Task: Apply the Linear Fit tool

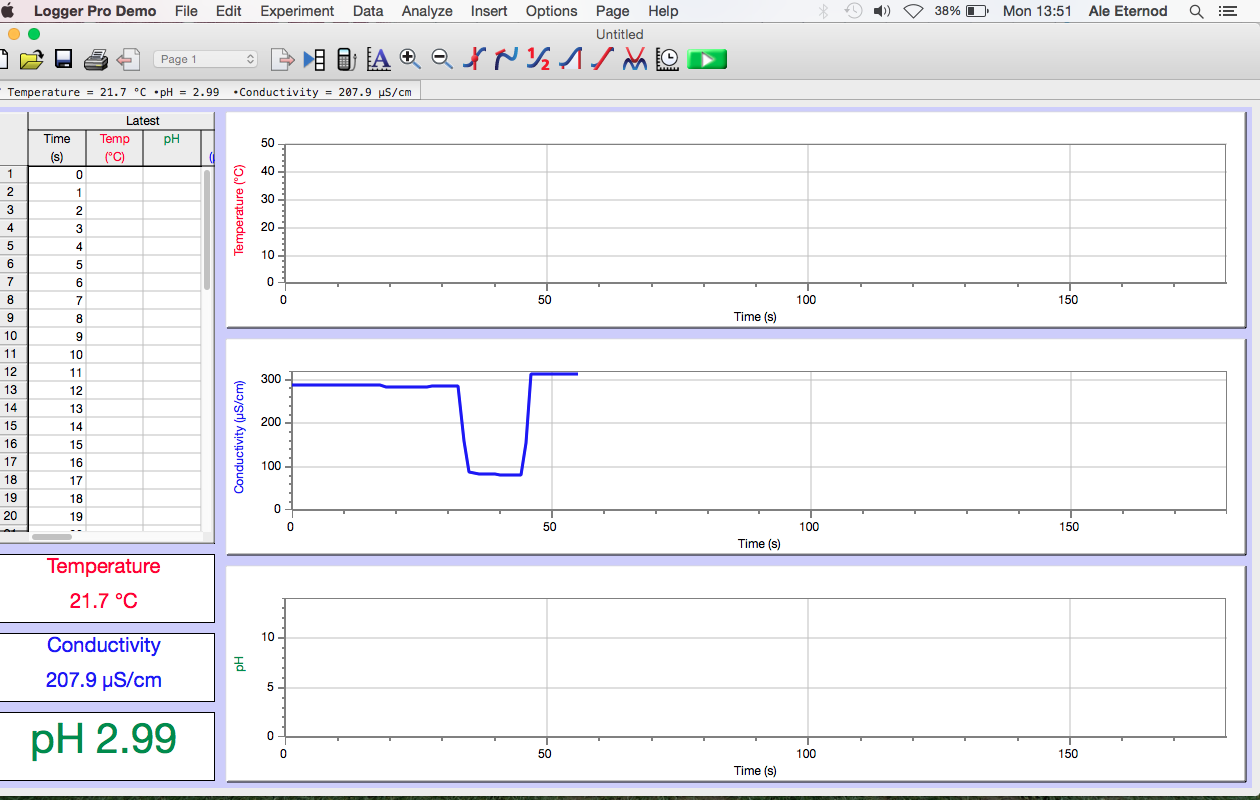Action: coord(602,60)
